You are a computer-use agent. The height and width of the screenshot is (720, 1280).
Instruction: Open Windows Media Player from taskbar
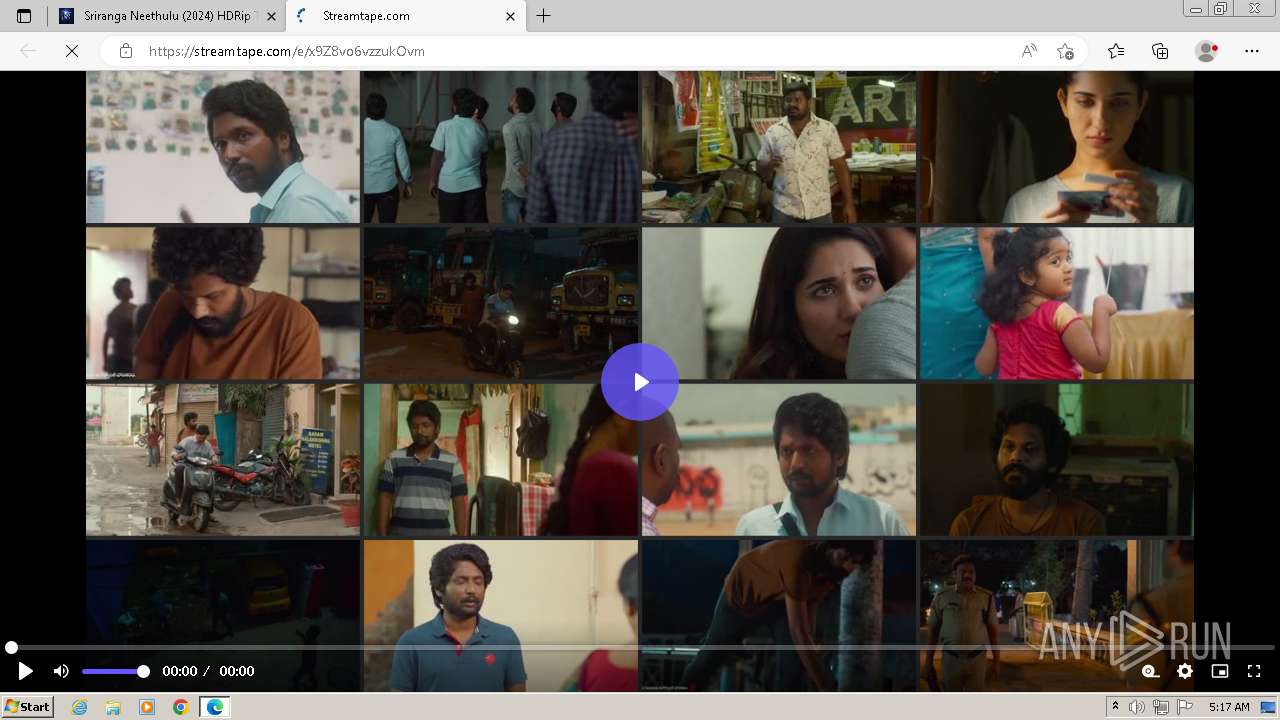point(147,707)
